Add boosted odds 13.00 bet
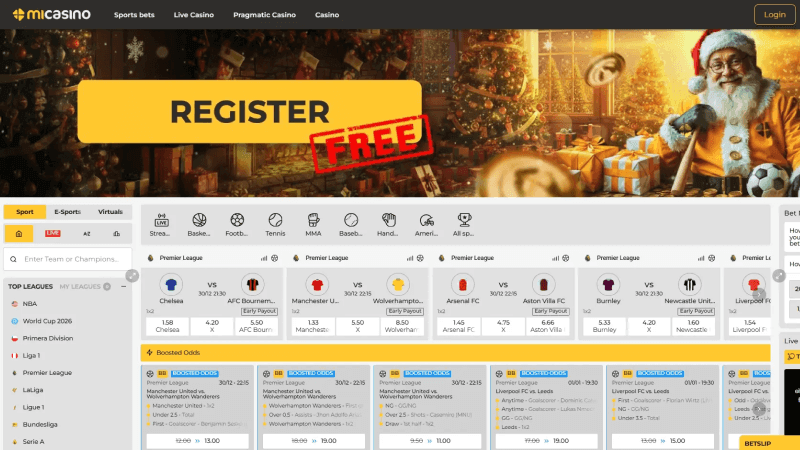Viewport: 800px width, 450px height. click(197, 441)
